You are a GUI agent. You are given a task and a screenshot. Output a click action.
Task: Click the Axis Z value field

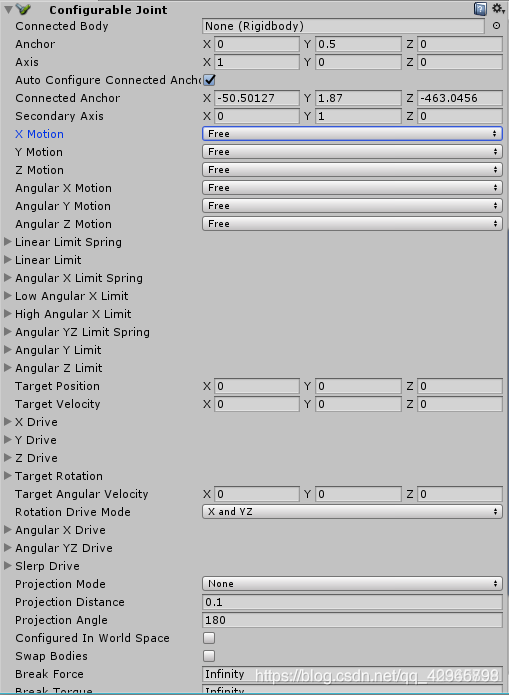pos(460,62)
